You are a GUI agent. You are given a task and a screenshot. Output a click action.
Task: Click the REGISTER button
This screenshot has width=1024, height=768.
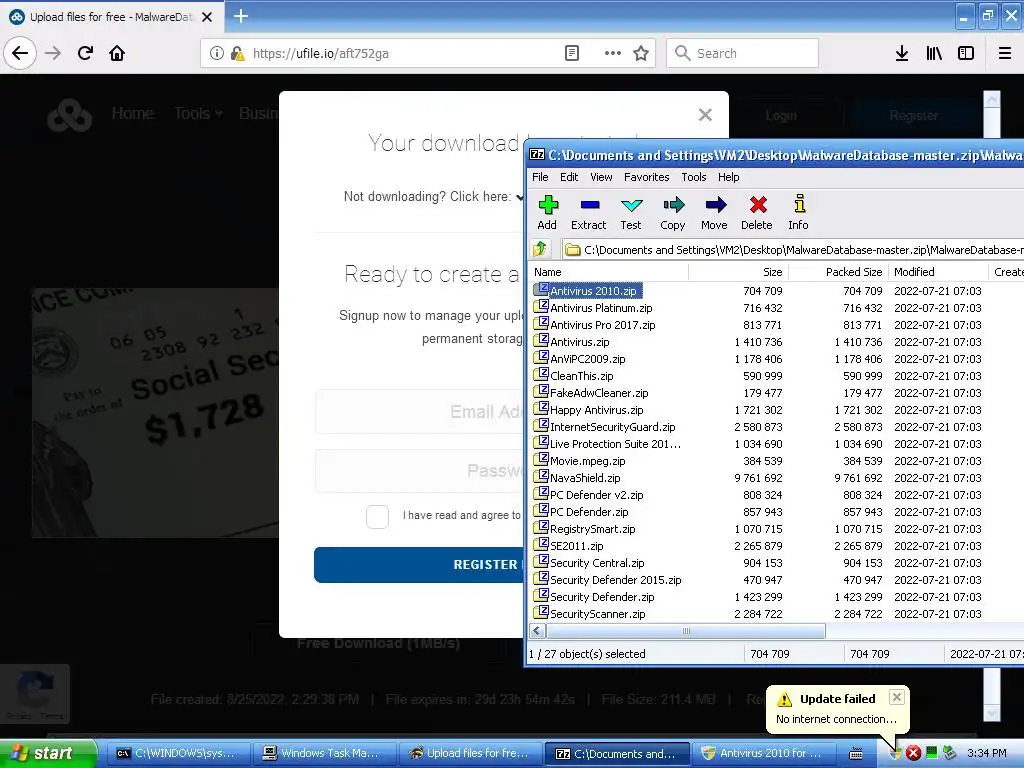pos(419,565)
